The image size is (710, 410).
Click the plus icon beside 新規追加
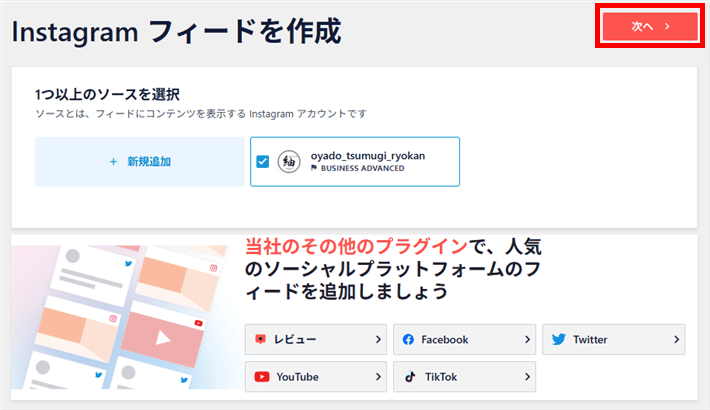(113, 161)
